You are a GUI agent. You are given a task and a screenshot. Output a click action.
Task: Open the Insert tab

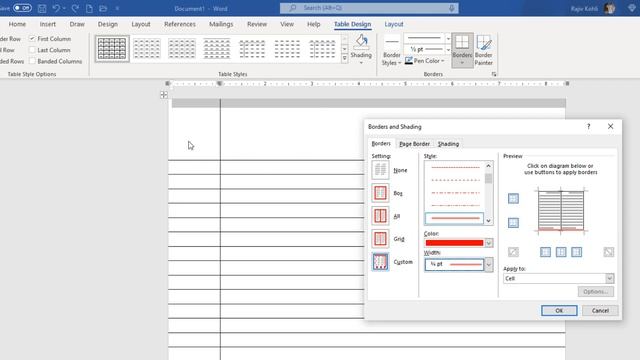coord(48,24)
